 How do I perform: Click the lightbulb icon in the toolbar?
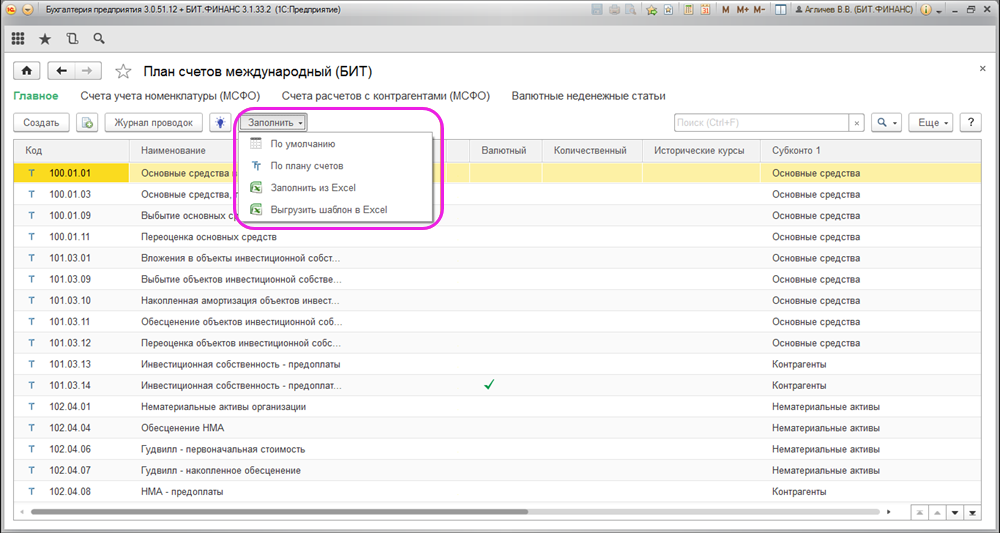[219, 122]
